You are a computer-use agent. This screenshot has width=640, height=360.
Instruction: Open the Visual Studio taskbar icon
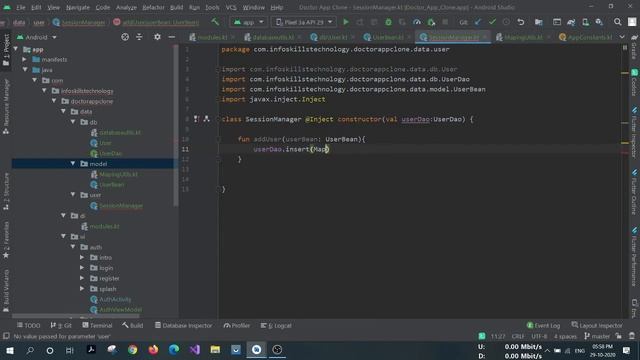[x=195, y=350]
